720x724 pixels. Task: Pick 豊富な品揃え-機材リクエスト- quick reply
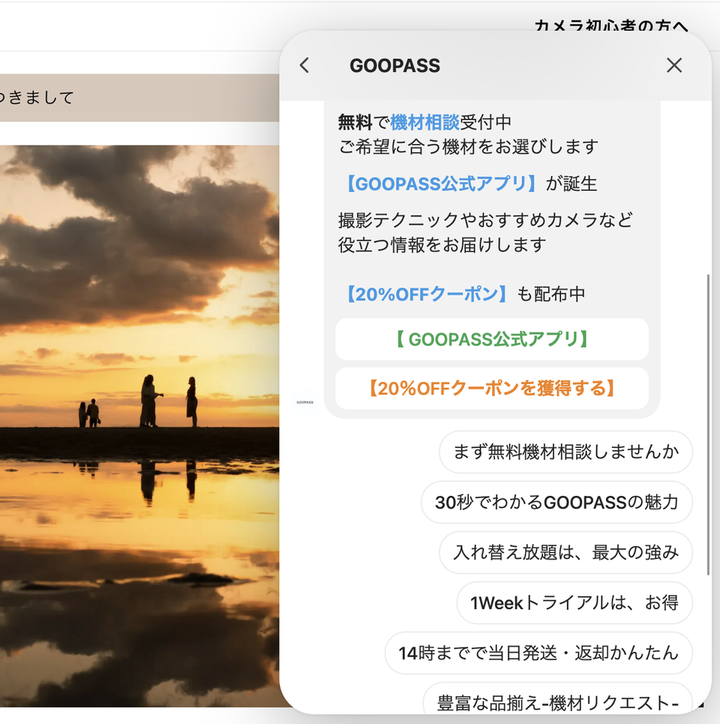tap(557, 699)
